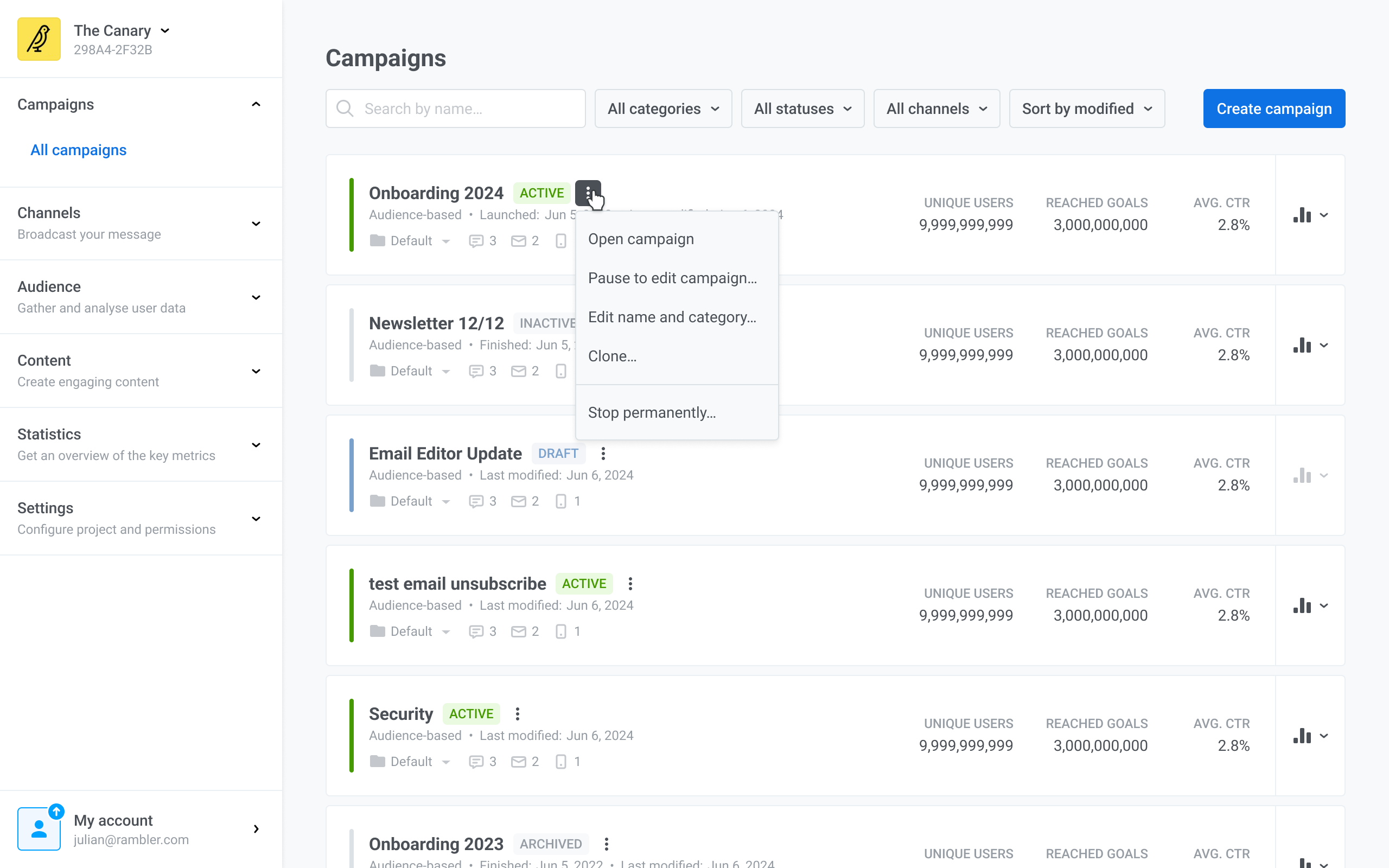The width and height of the screenshot is (1389, 868).
Task: Click the Create campaign button
Action: 1274,108
